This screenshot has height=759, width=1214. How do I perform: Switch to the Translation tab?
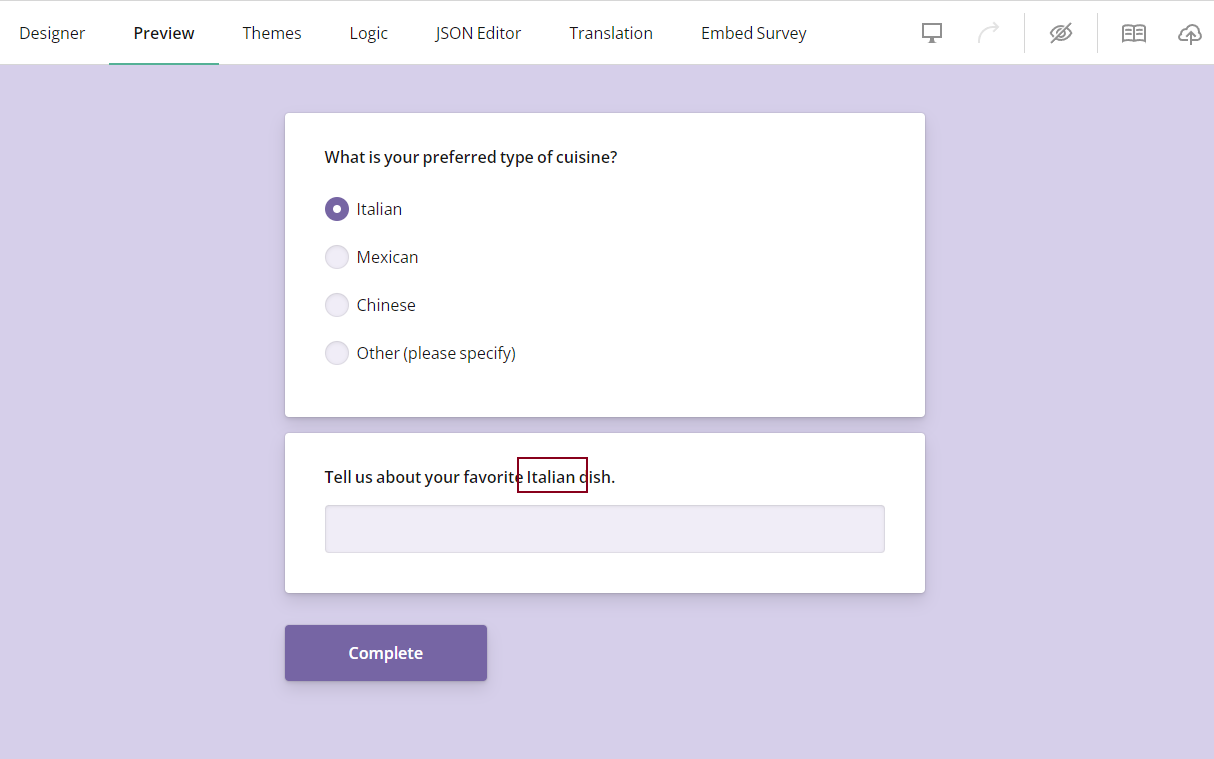tap(610, 32)
